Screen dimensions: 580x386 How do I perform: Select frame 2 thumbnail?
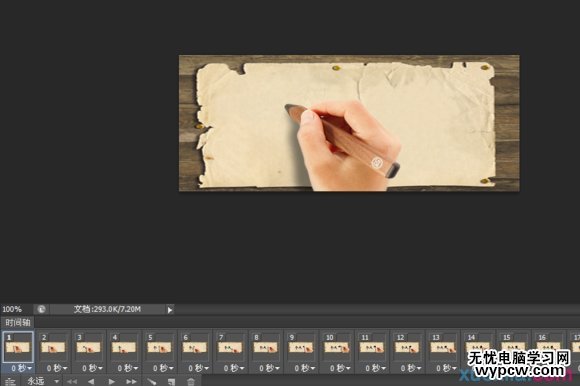click(54, 347)
